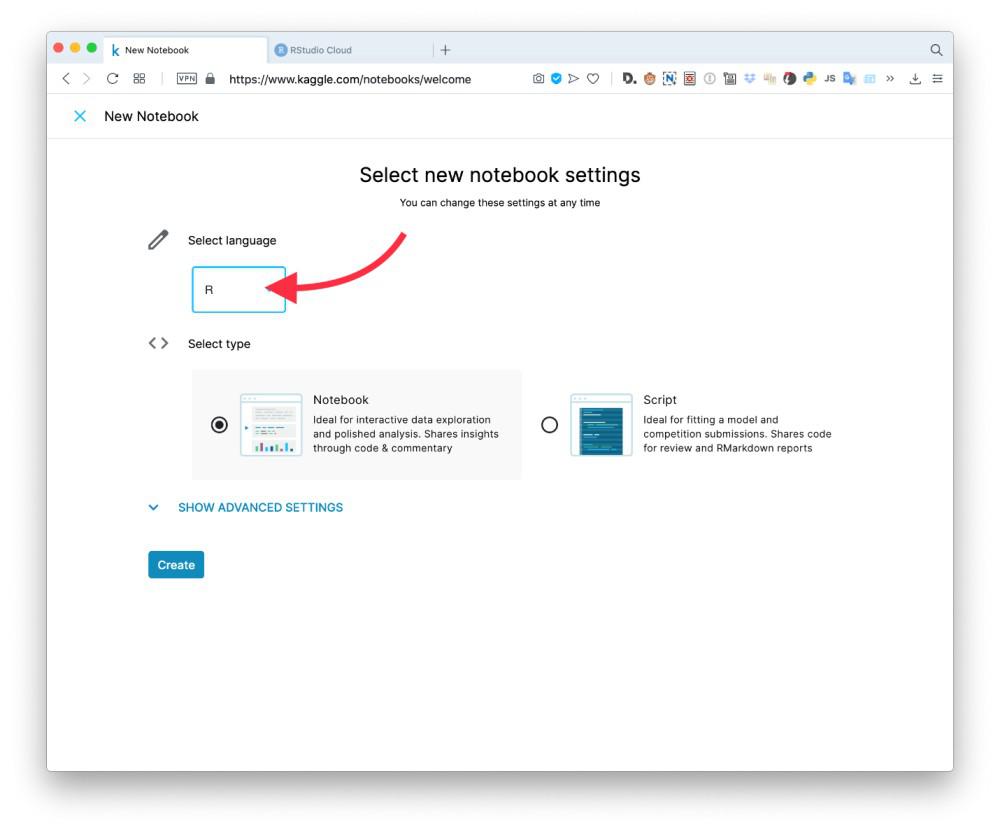Screen dimensions: 1000x833
Task: Open the D. extension icon
Action: (x=629, y=78)
